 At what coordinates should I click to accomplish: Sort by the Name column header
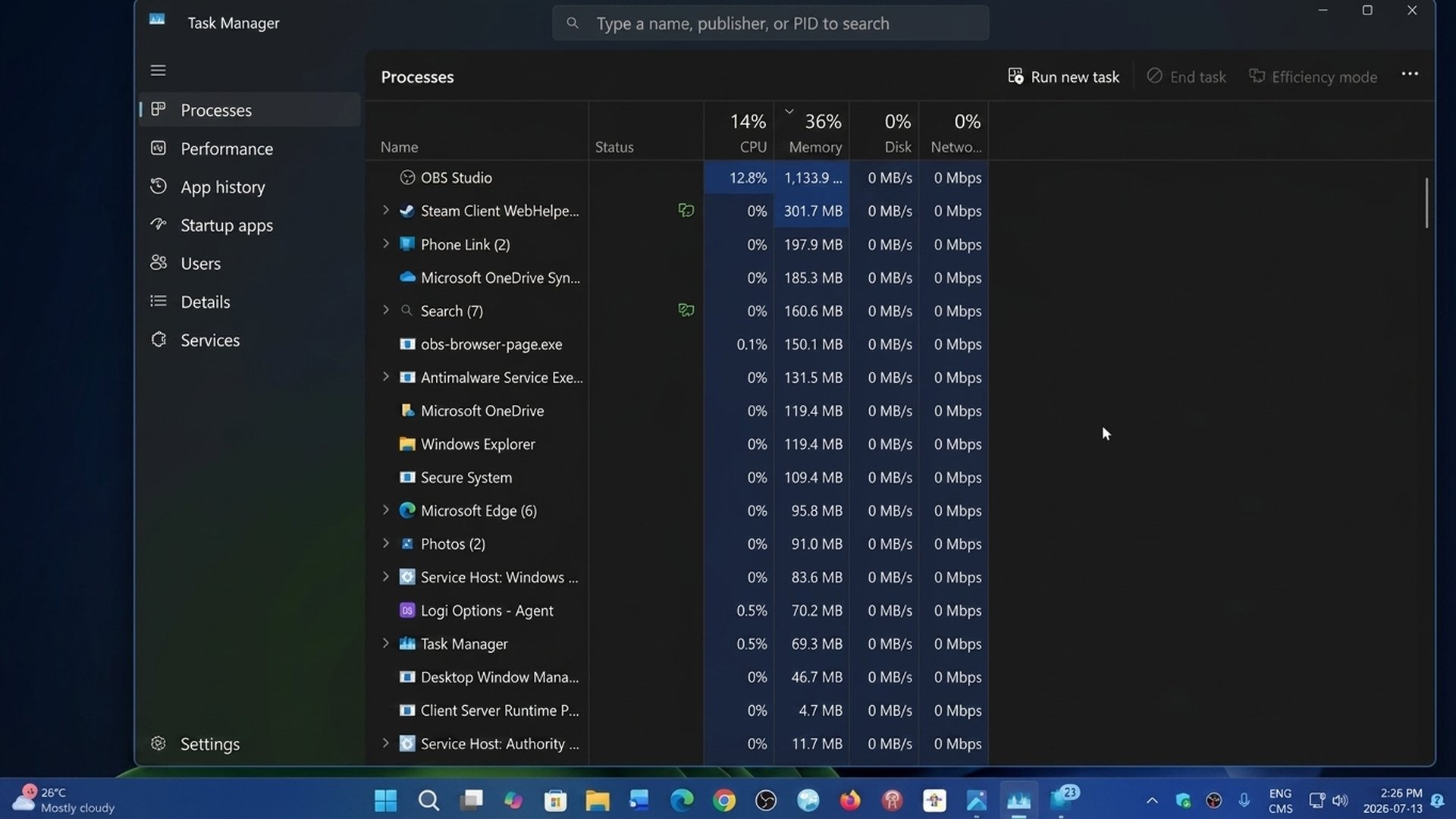coord(477,131)
